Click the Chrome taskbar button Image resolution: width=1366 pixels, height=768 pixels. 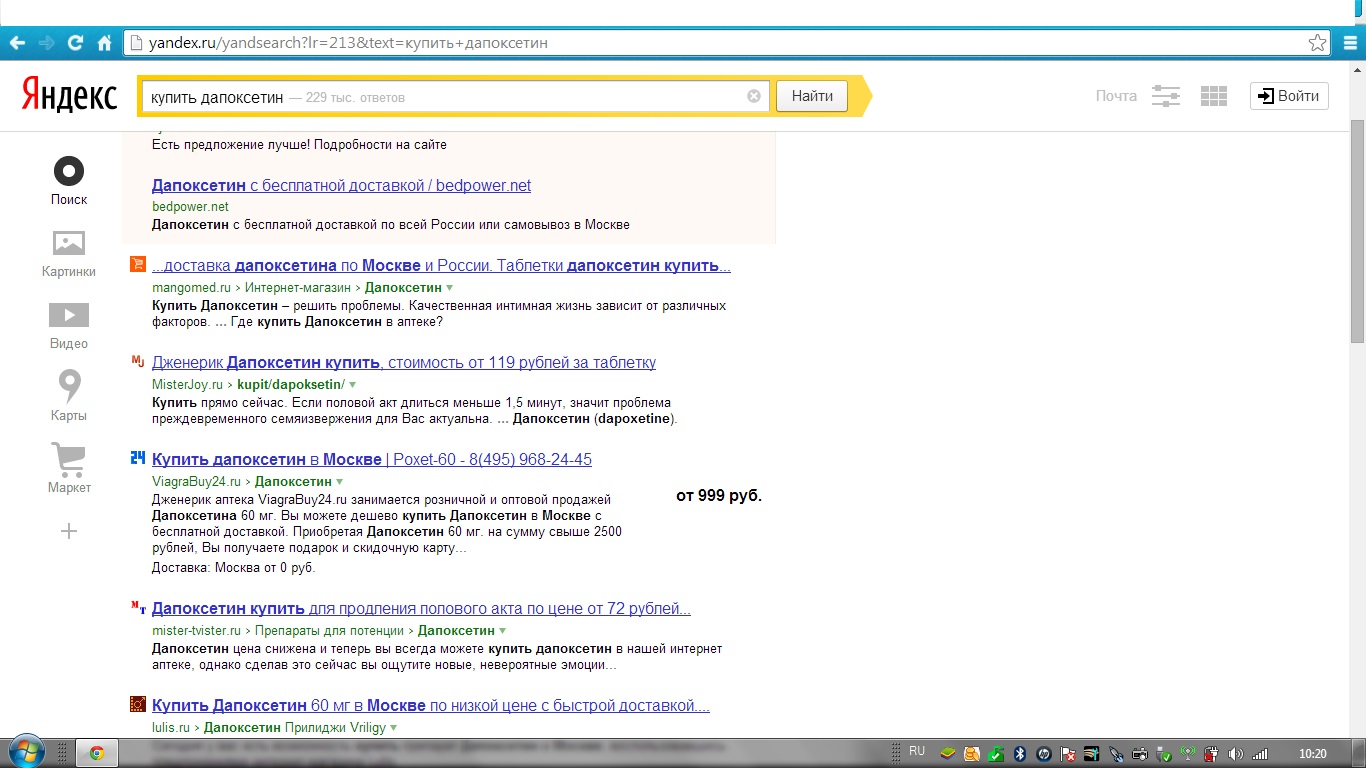point(97,753)
